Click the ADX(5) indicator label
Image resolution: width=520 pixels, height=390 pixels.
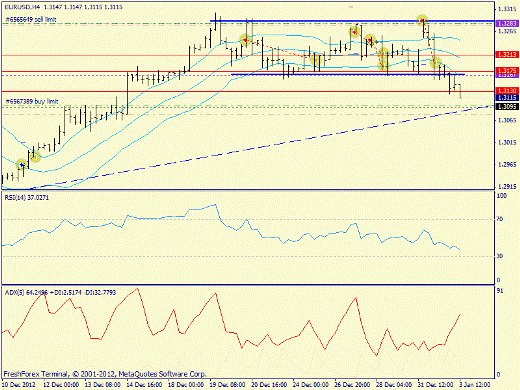click(x=60, y=292)
